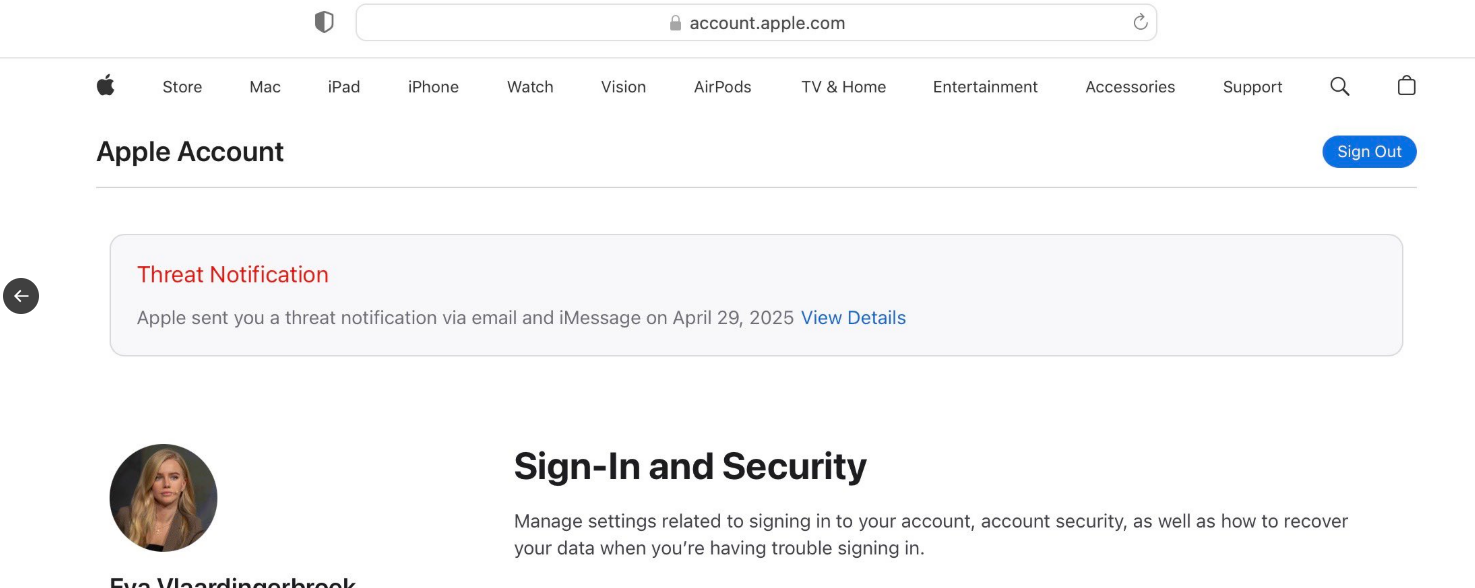Image resolution: width=1475 pixels, height=588 pixels.
Task: Click the padlock icon in address bar
Action: (675, 23)
